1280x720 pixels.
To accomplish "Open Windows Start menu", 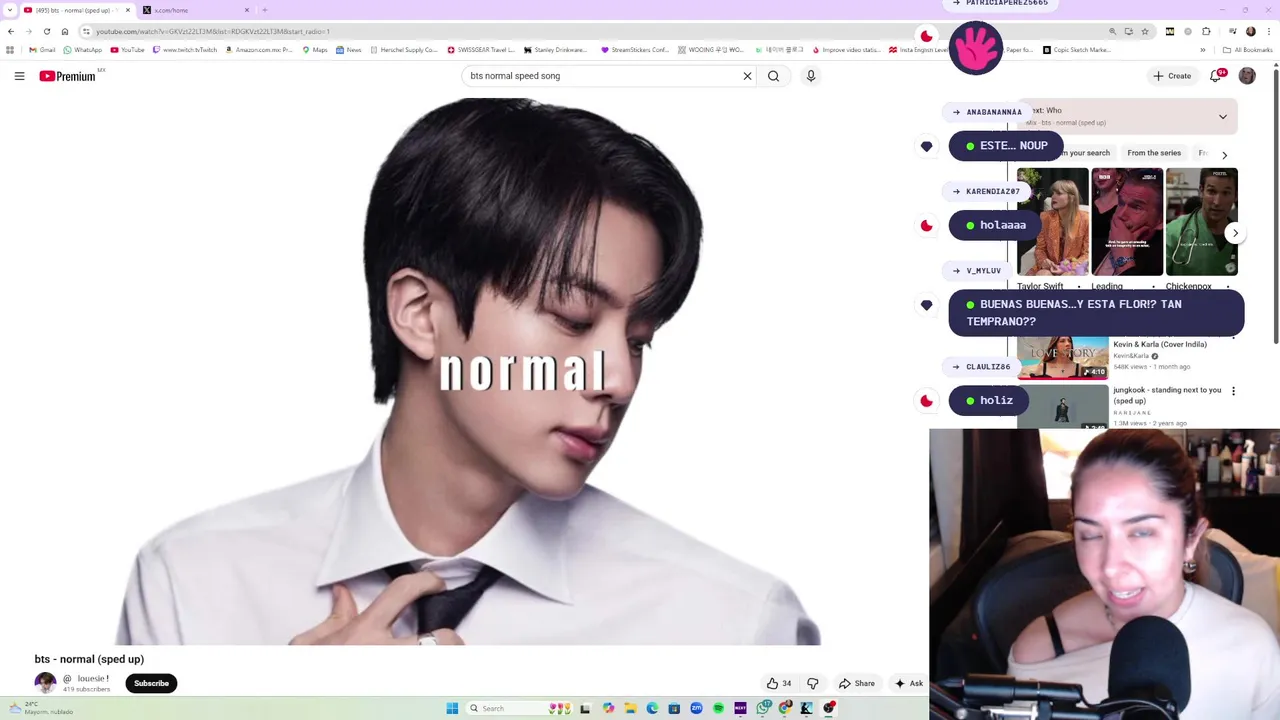I will [452, 708].
